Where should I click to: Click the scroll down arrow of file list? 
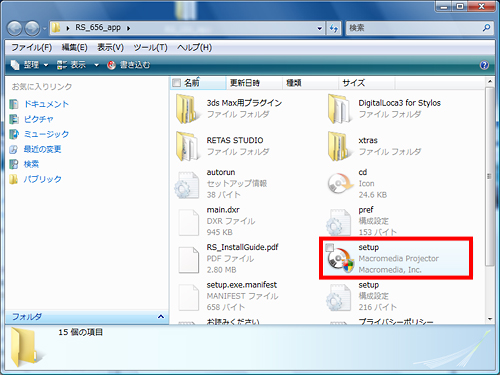489,319
